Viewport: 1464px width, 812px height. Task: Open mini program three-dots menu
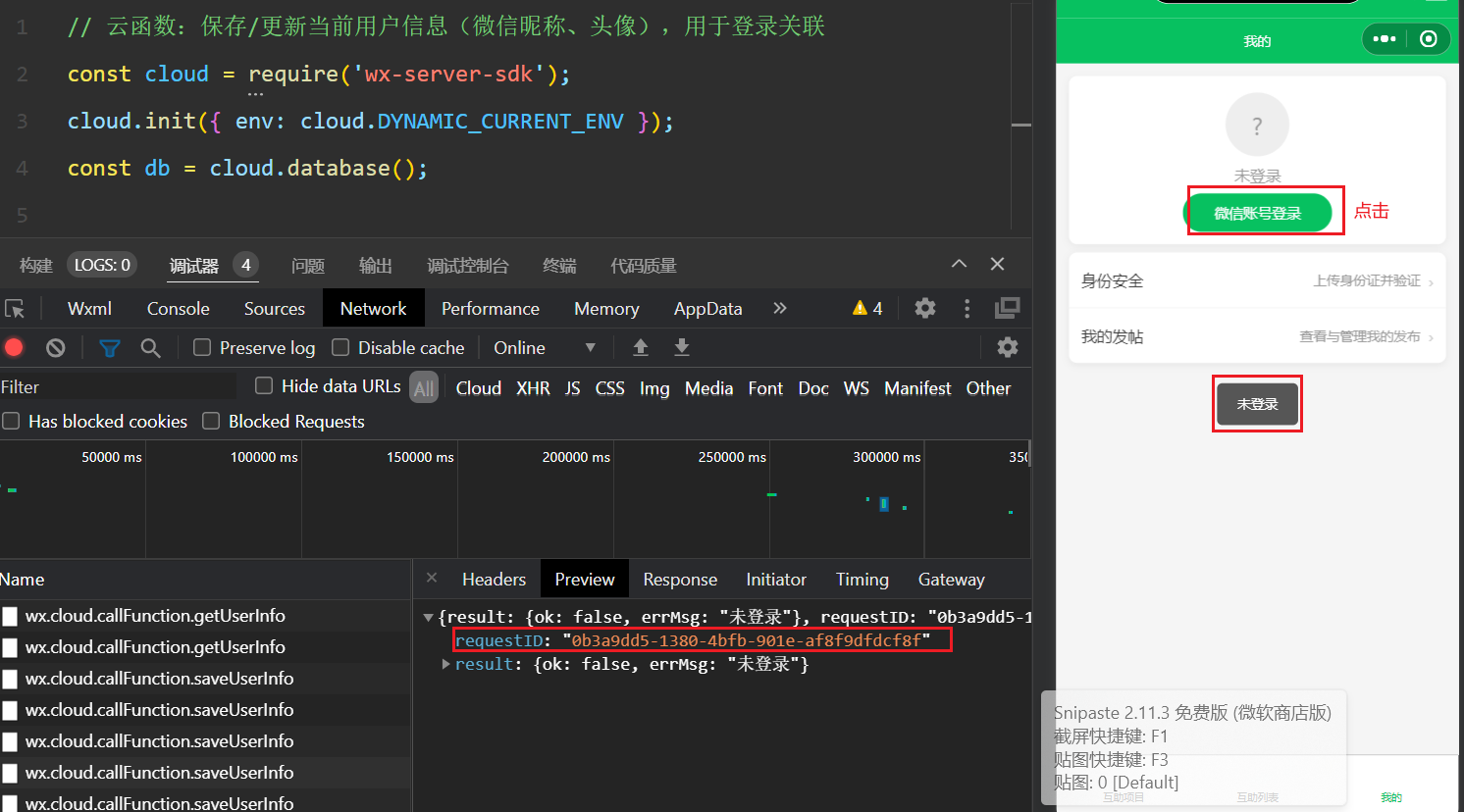coord(1385,39)
